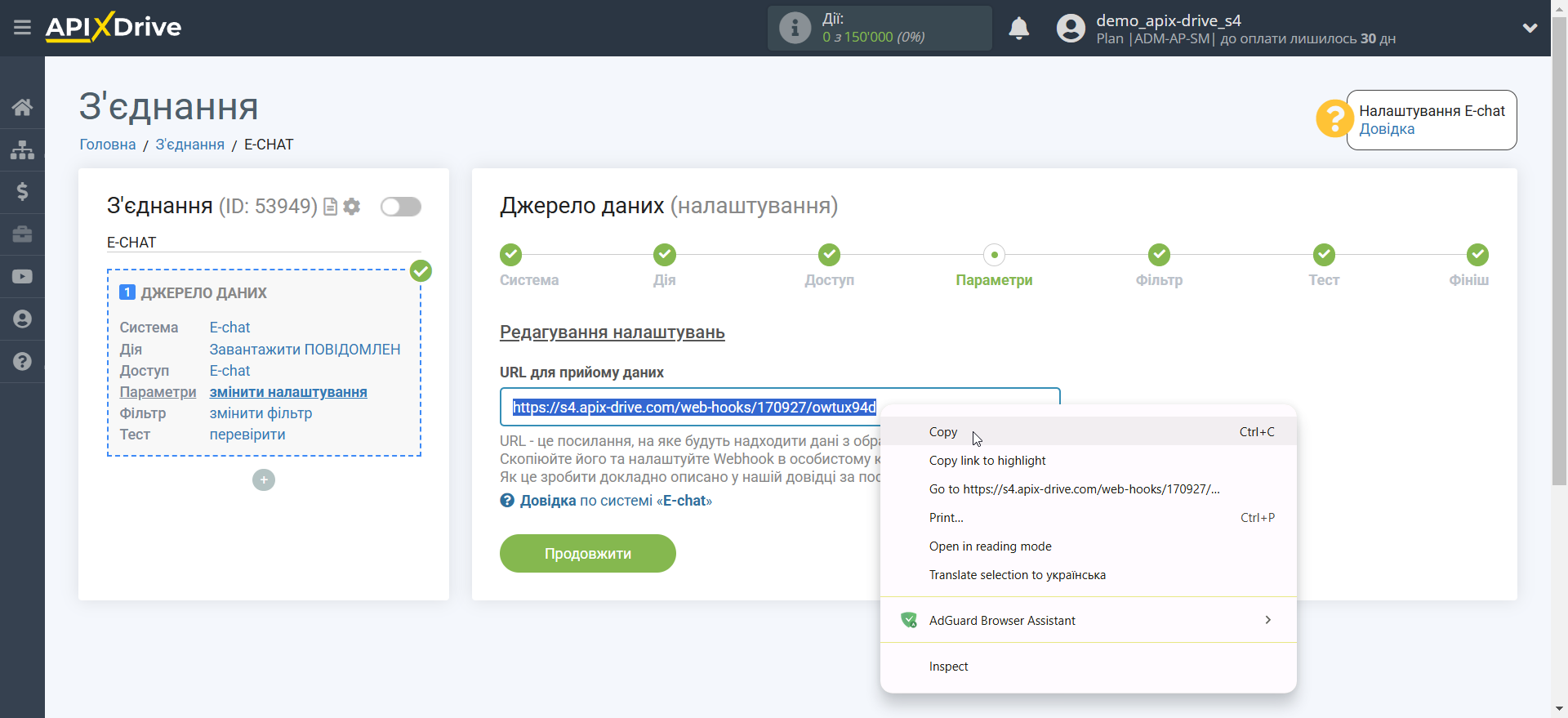Go to Фініш step
The height and width of the screenshot is (718, 1568).
pyautogui.click(x=1477, y=255)
